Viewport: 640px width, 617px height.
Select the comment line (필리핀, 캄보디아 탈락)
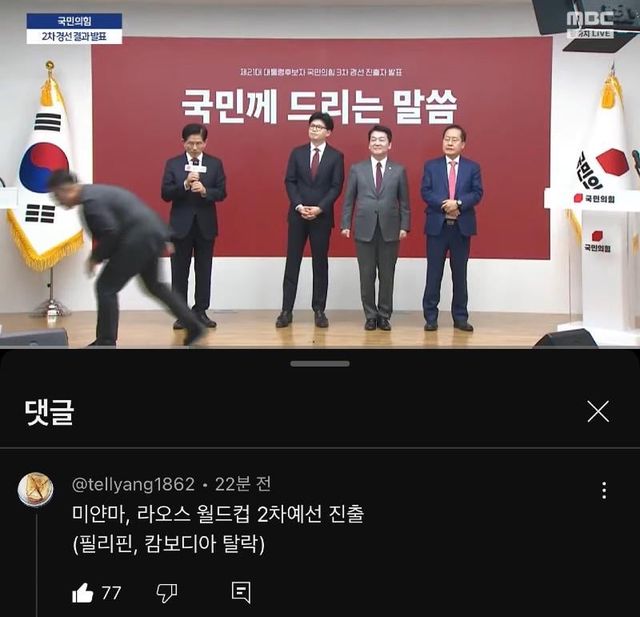coord(169,544)
